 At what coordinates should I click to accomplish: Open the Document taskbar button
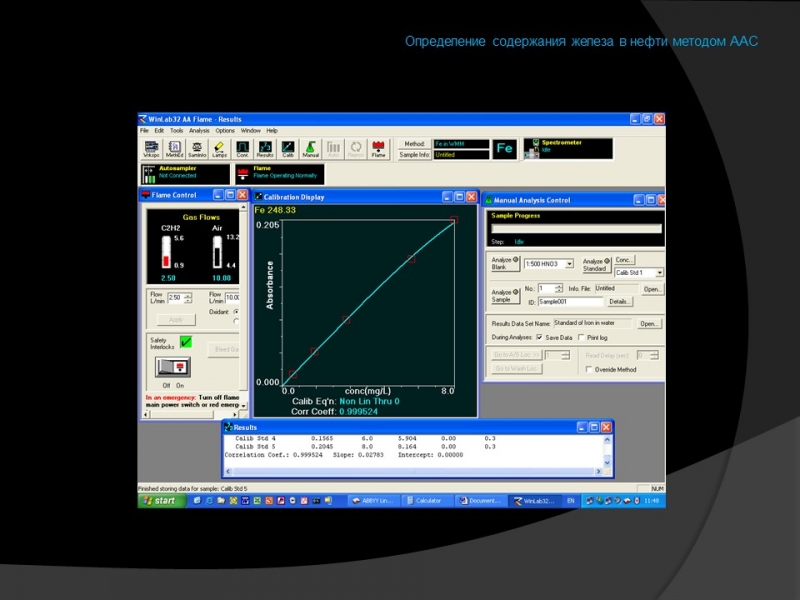(x=481, y=501)
